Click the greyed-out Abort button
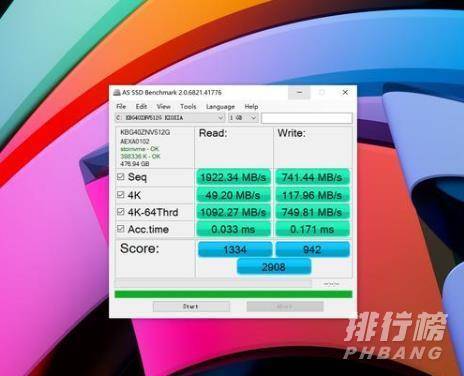Viewport: 464px width, 376px height. (285, 306)
